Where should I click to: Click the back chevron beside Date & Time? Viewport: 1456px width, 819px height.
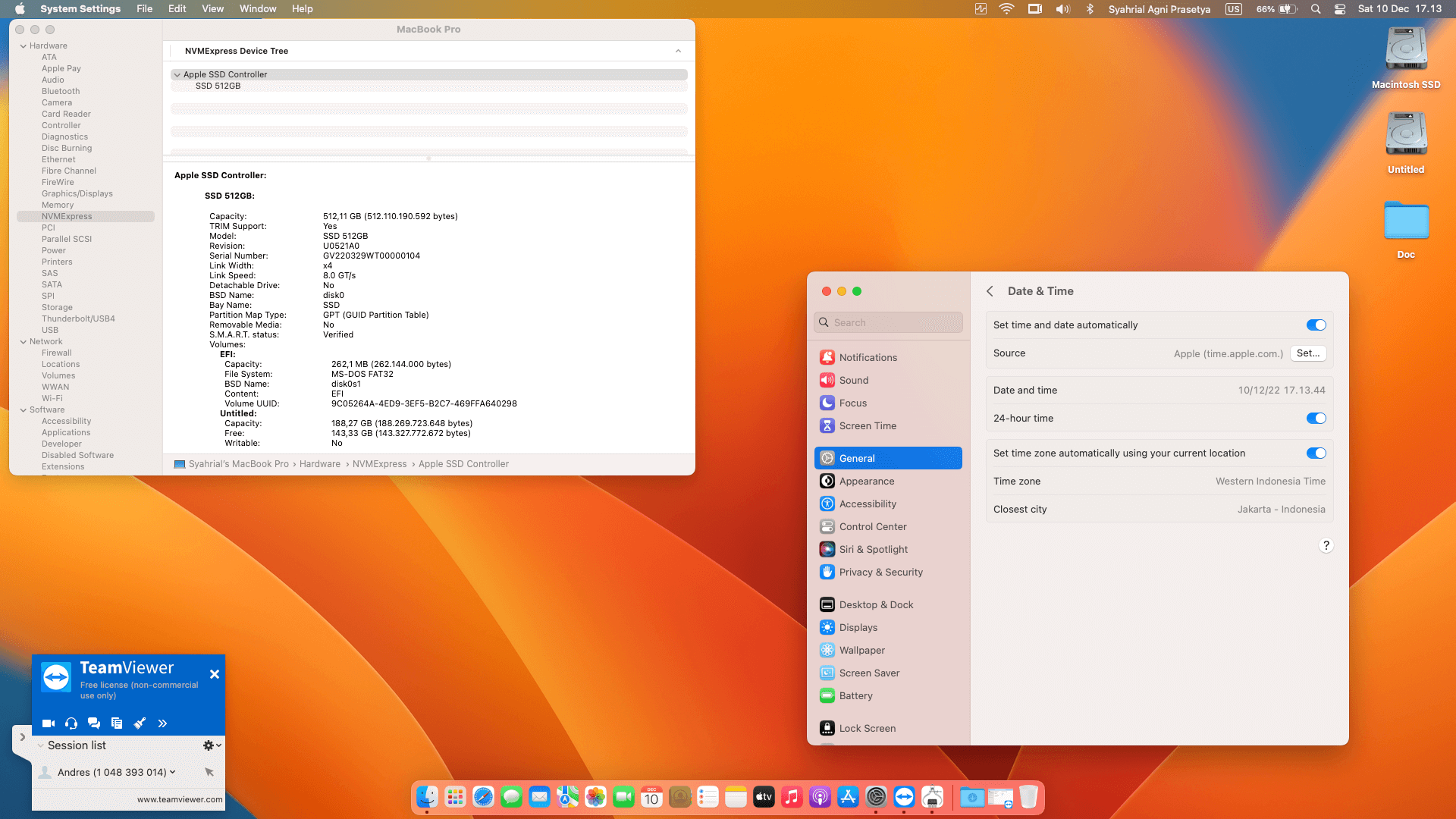pos(990,291)
